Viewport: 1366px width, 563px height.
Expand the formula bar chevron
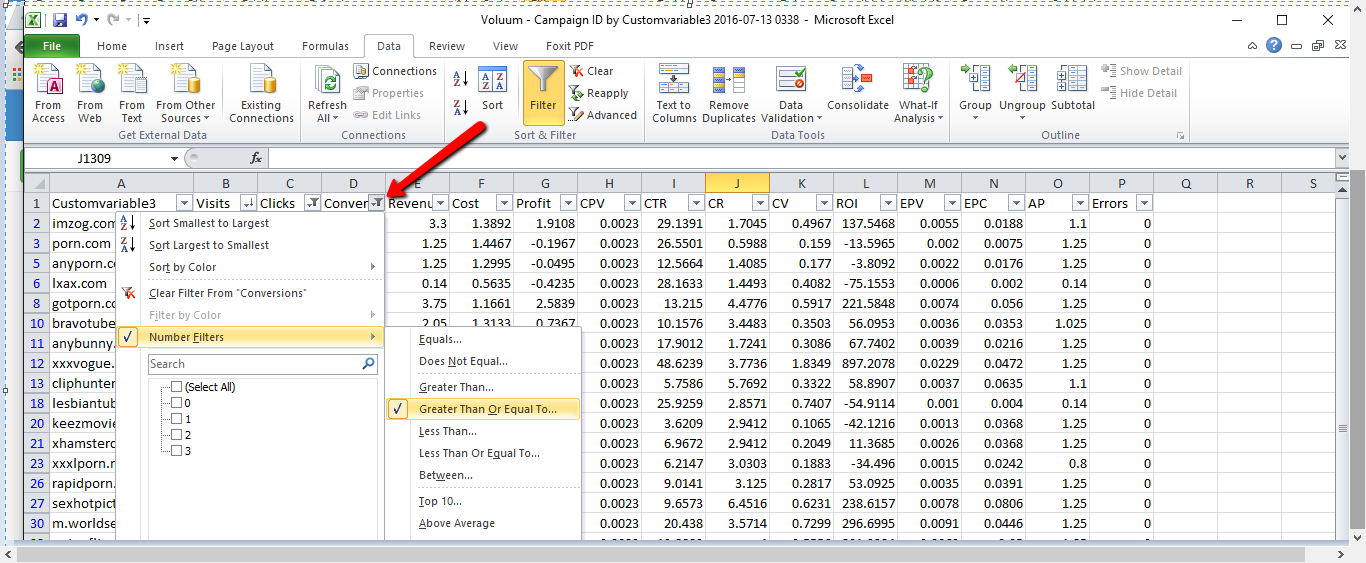tap(1341, 158)
